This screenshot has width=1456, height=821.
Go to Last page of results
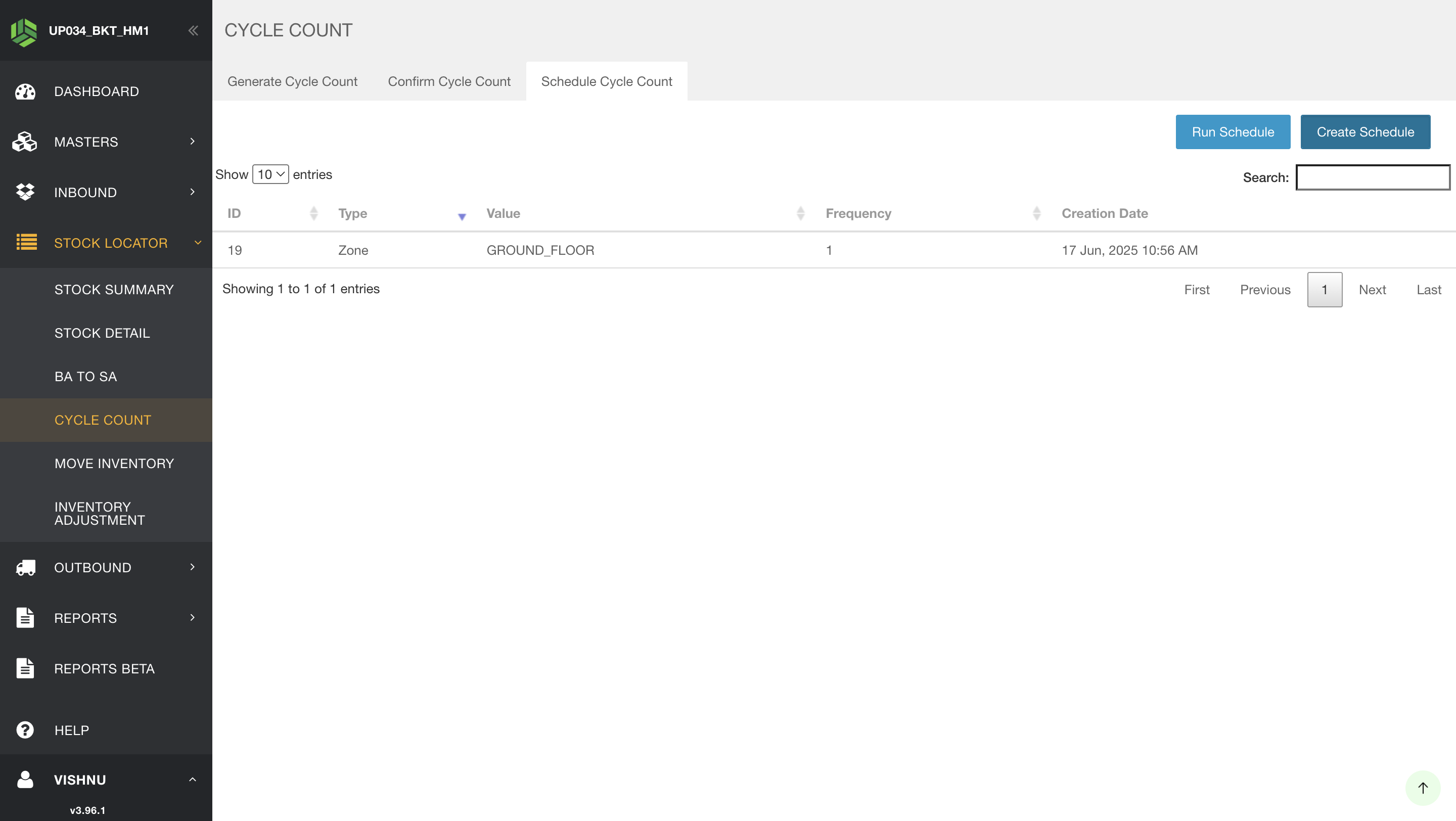click(x=1428, y=289)
